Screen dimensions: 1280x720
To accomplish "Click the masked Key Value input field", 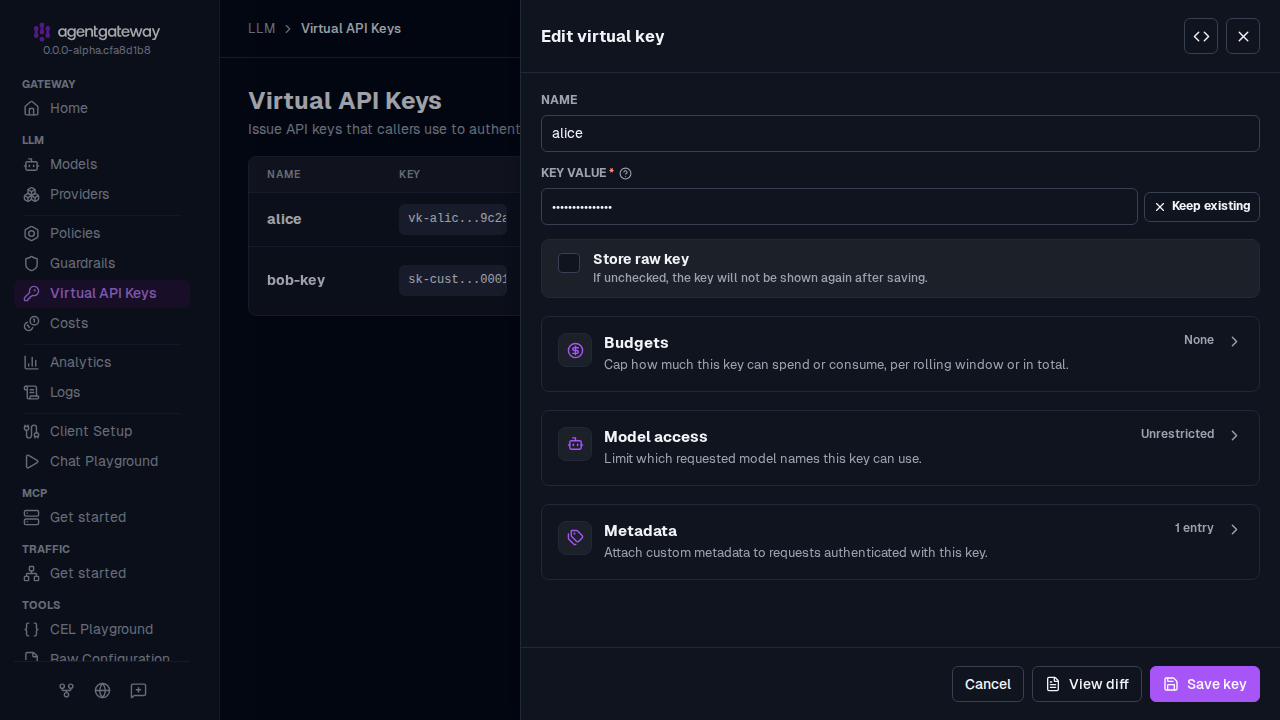I will pos(838,206).
